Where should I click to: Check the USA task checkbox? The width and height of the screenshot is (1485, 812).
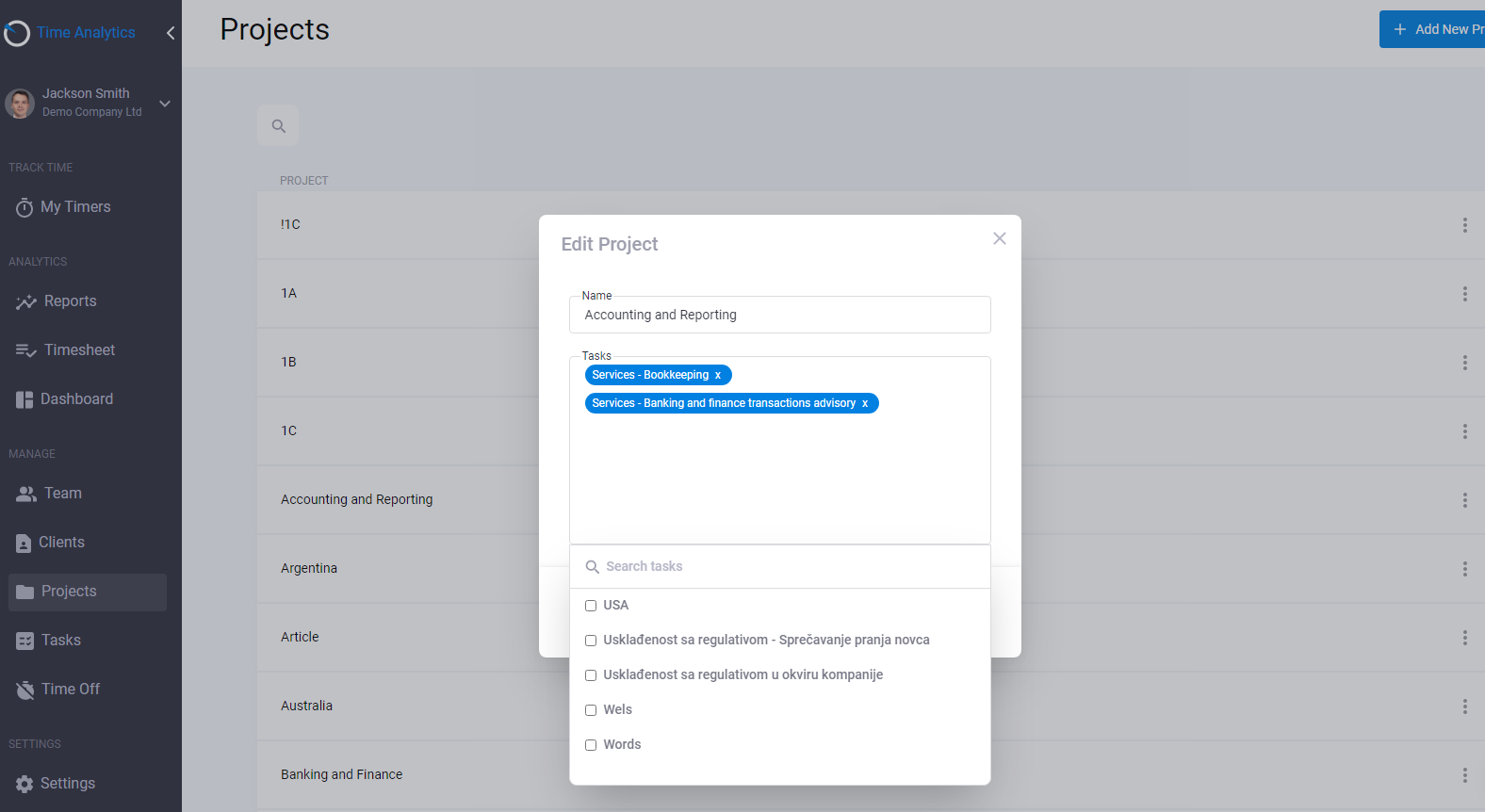coord(591,606)
